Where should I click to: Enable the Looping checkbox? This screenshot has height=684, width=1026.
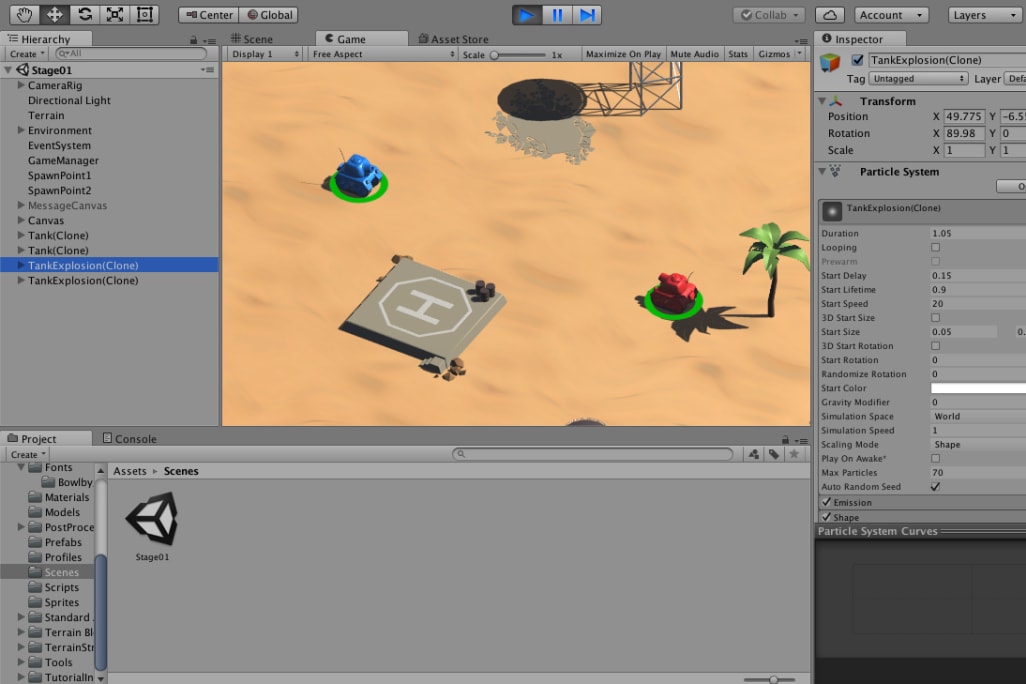pyautogui.click(x=935, y=247)
